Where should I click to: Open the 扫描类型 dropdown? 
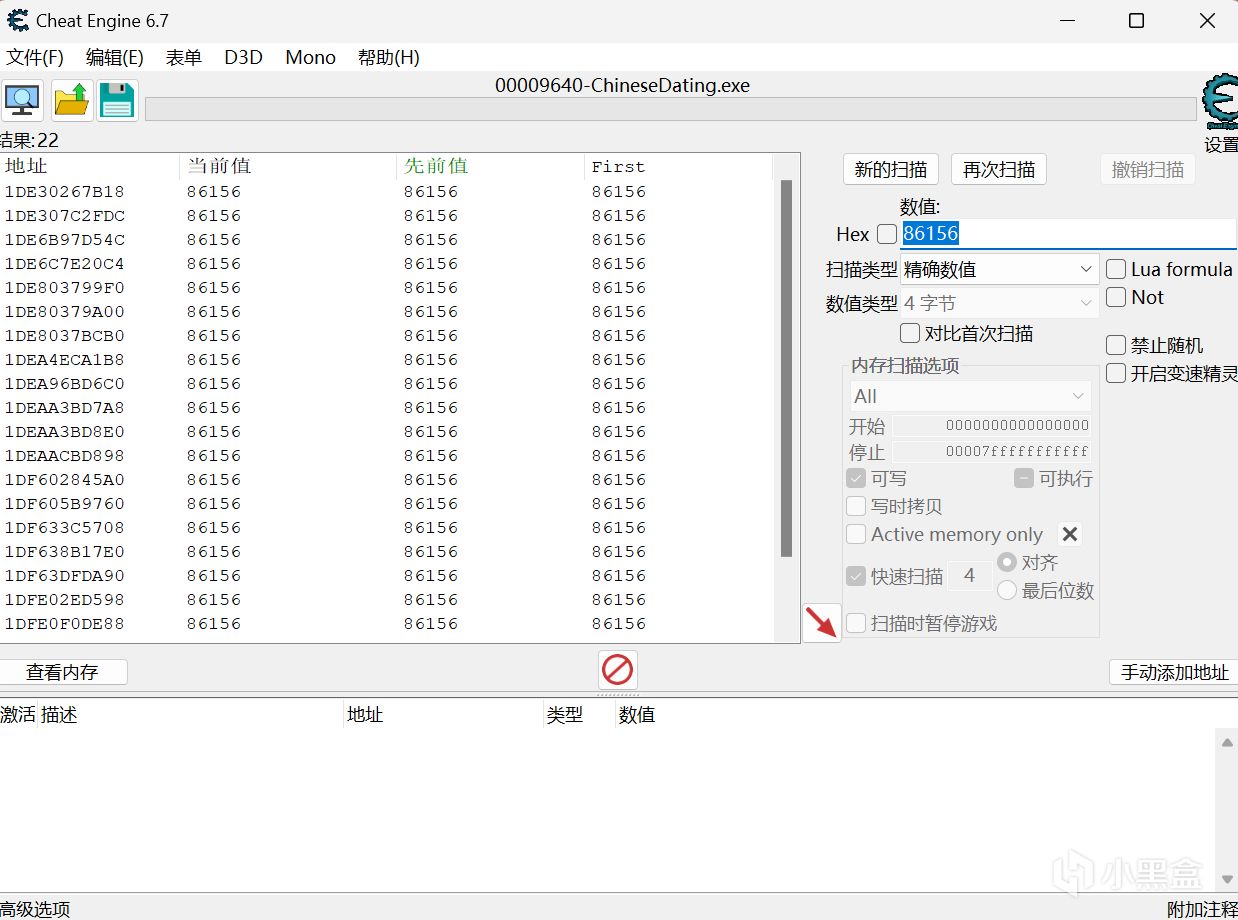click(1000, 269)
